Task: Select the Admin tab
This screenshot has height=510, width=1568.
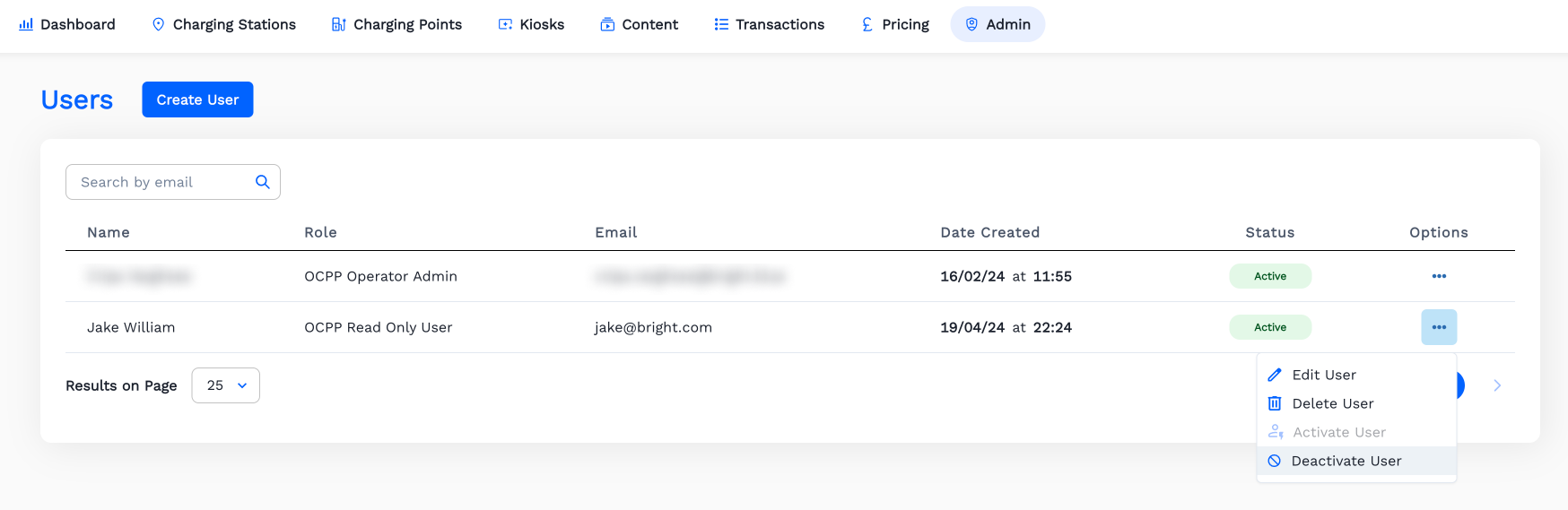Action: (997, 24)
